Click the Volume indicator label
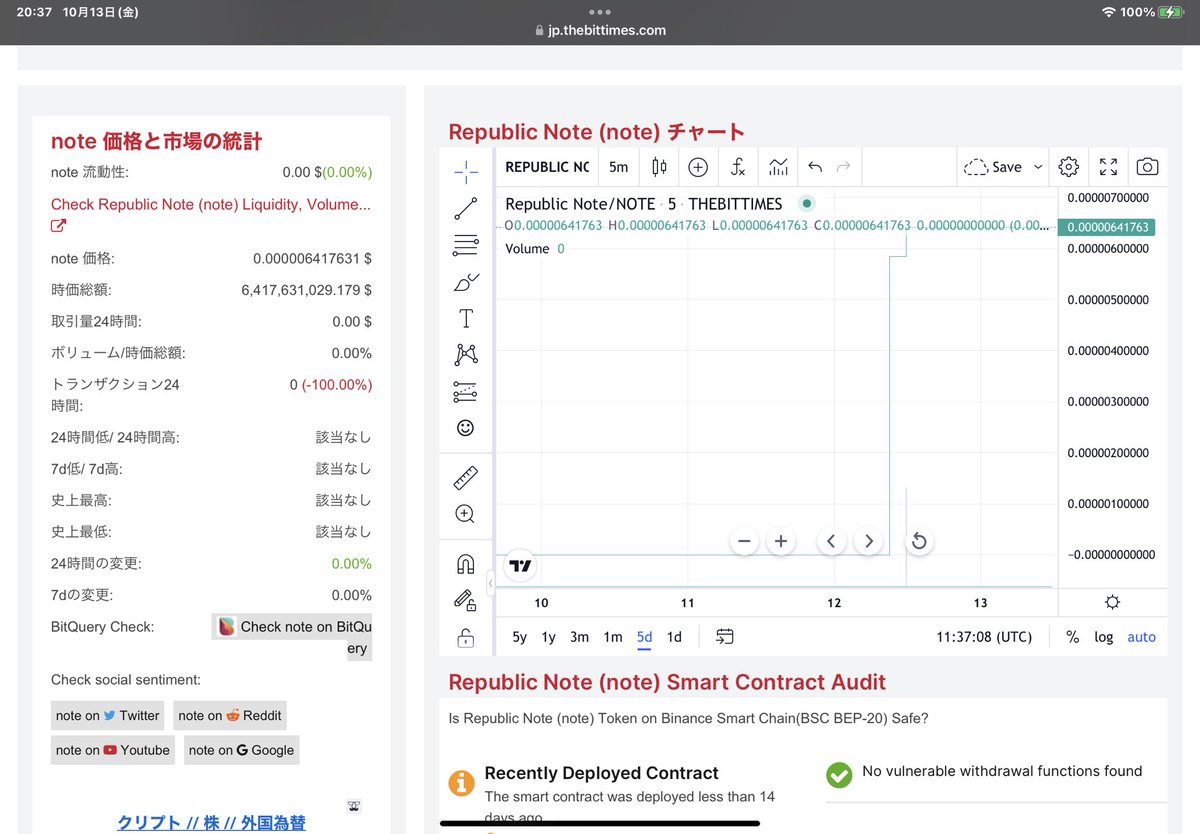 (527, 248)
